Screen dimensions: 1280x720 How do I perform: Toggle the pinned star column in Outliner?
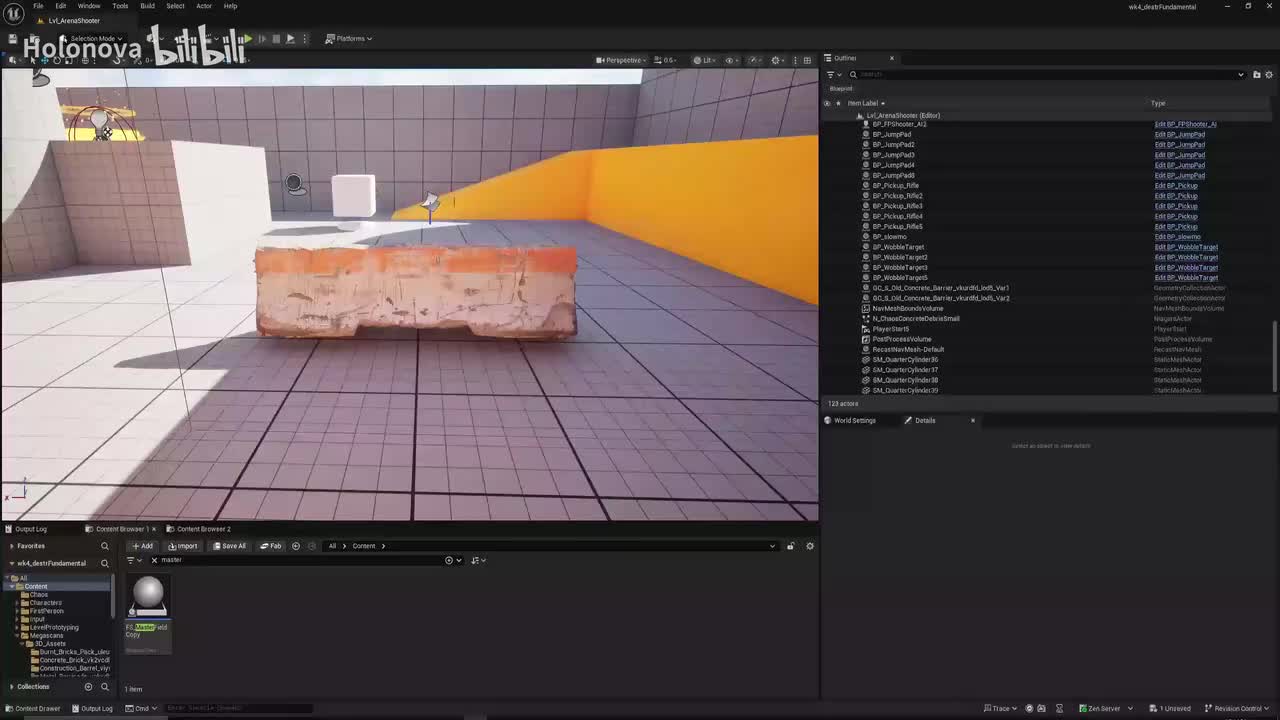tap(838, 103)
